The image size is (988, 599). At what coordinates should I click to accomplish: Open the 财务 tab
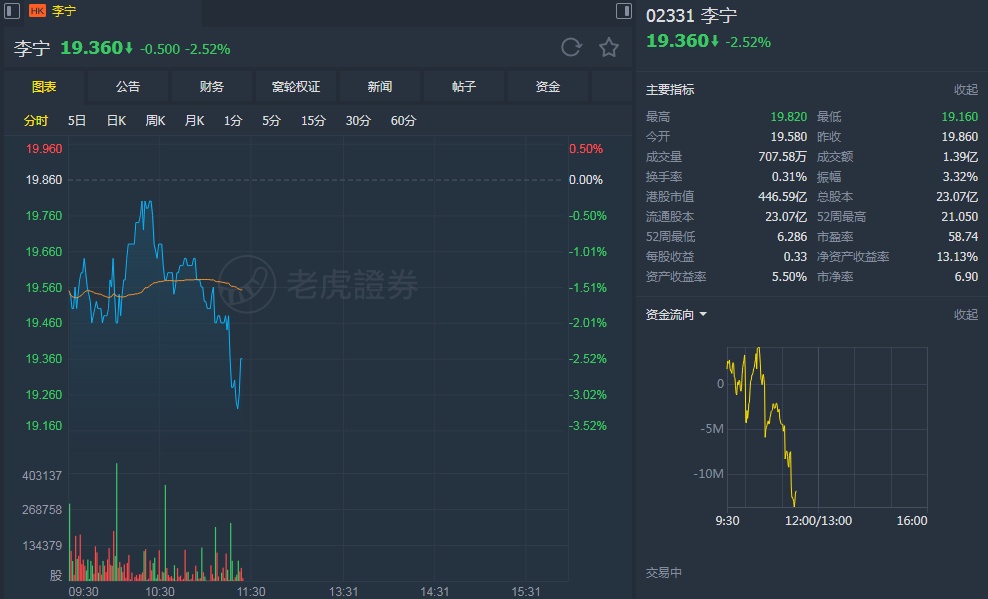pos(212,87)
